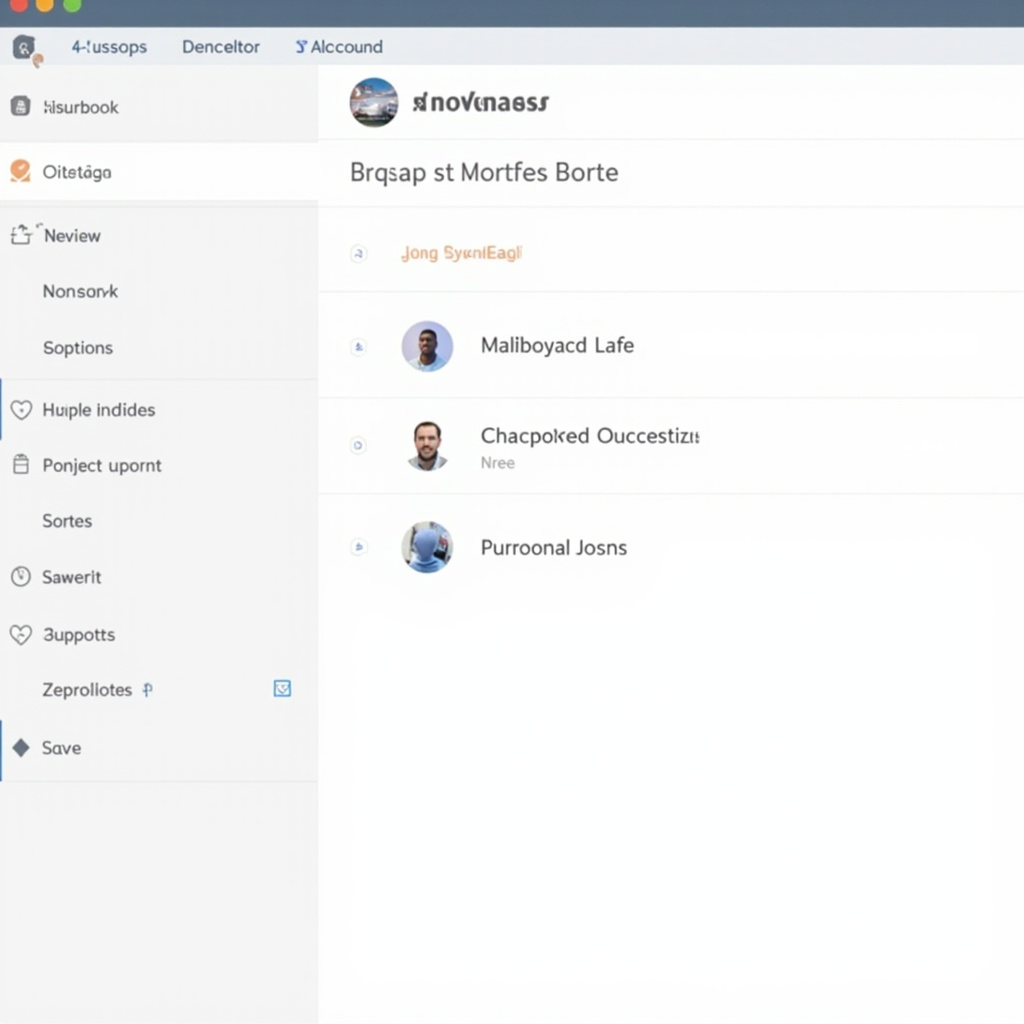Open Neview in the sidebar

click(x=72, y=236)
